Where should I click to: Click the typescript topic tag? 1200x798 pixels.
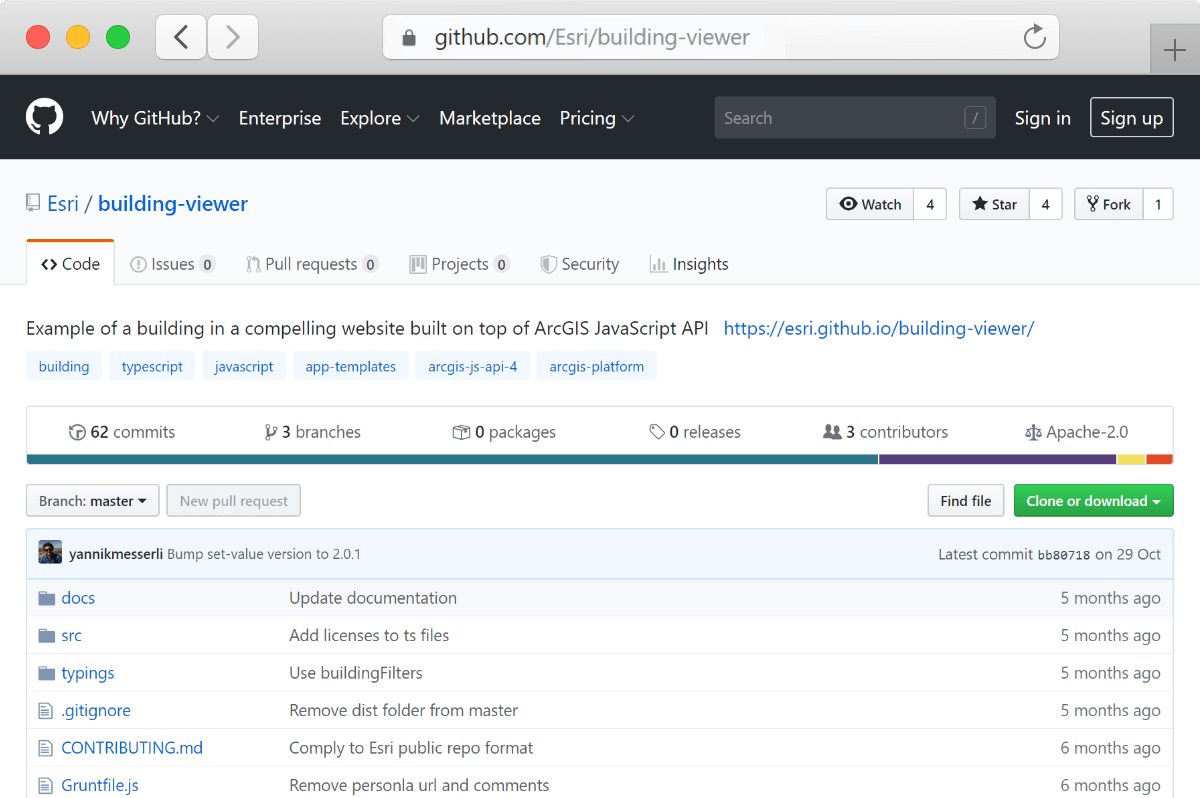tap(152, 366)
